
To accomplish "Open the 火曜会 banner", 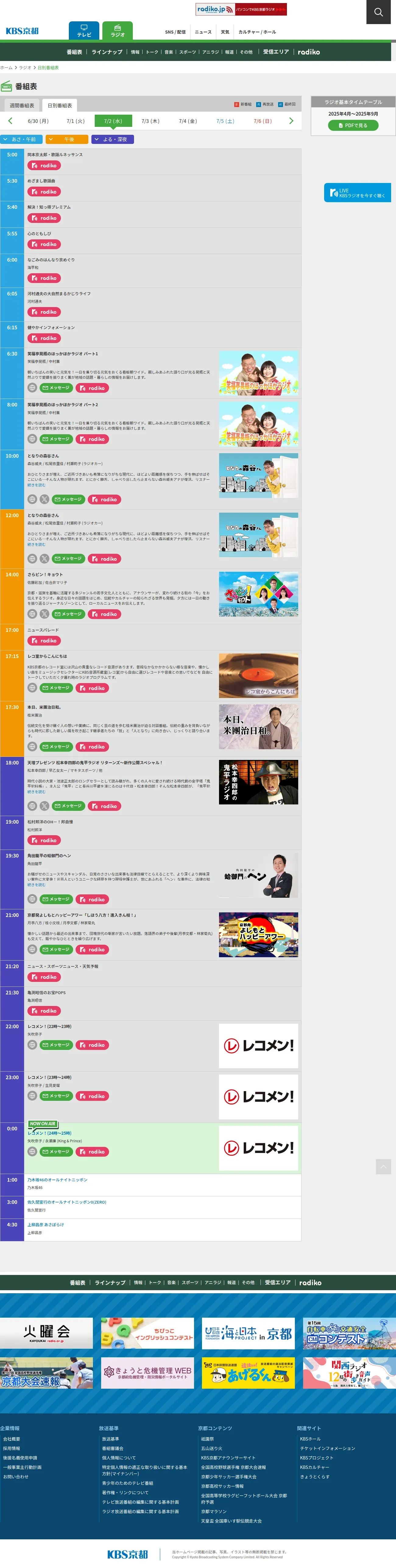I will coord(46,1333).
